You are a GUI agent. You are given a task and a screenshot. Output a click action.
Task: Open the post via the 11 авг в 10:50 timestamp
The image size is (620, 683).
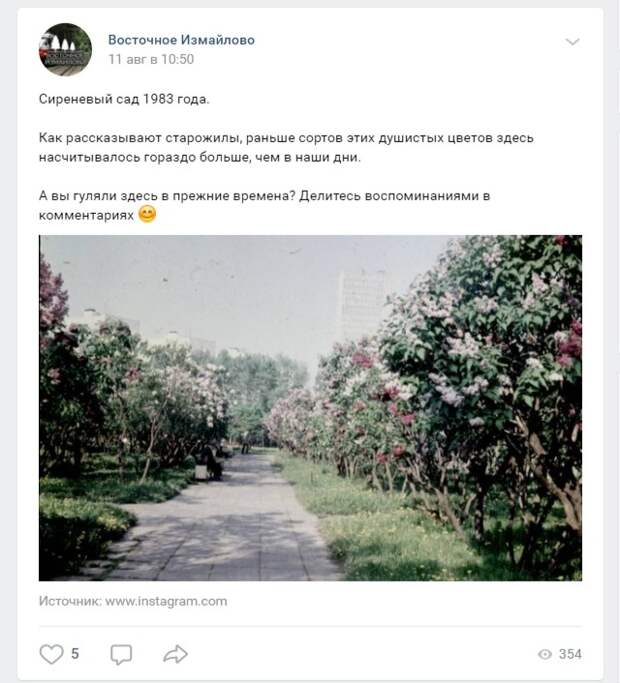[151, 59]
